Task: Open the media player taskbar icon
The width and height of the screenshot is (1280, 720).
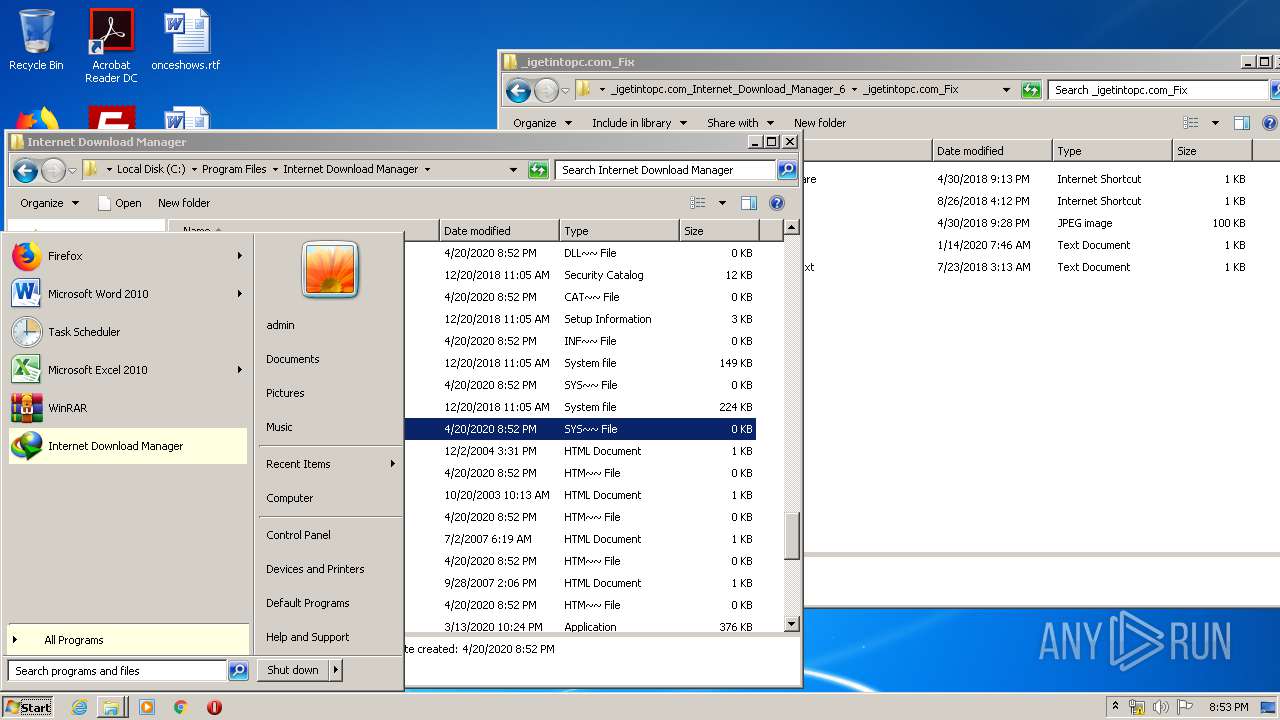Action: click(x=146, y=707)
